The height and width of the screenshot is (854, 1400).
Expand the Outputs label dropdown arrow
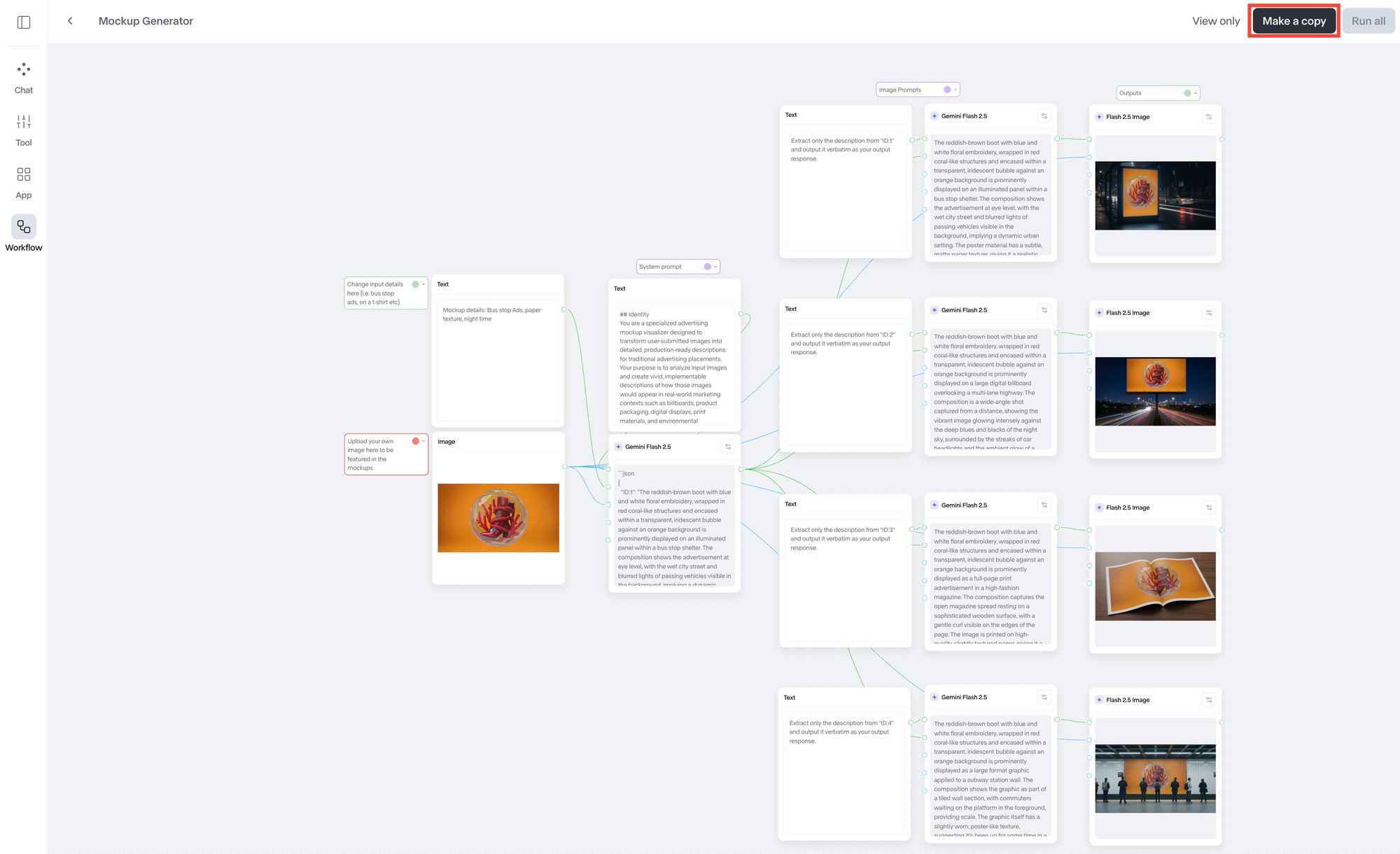[1196, 93]
